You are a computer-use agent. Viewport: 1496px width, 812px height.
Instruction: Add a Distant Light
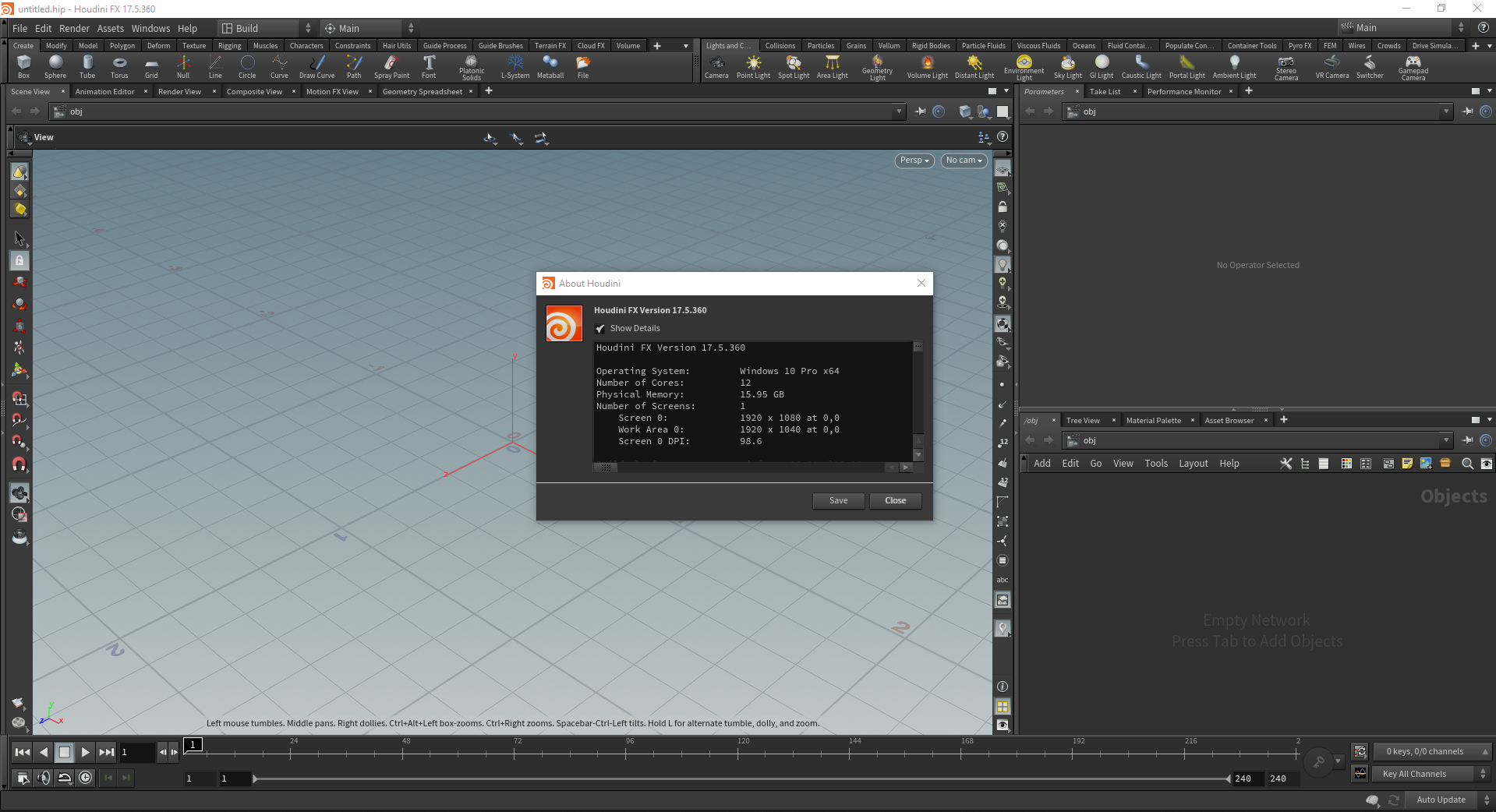pos(974,67)
